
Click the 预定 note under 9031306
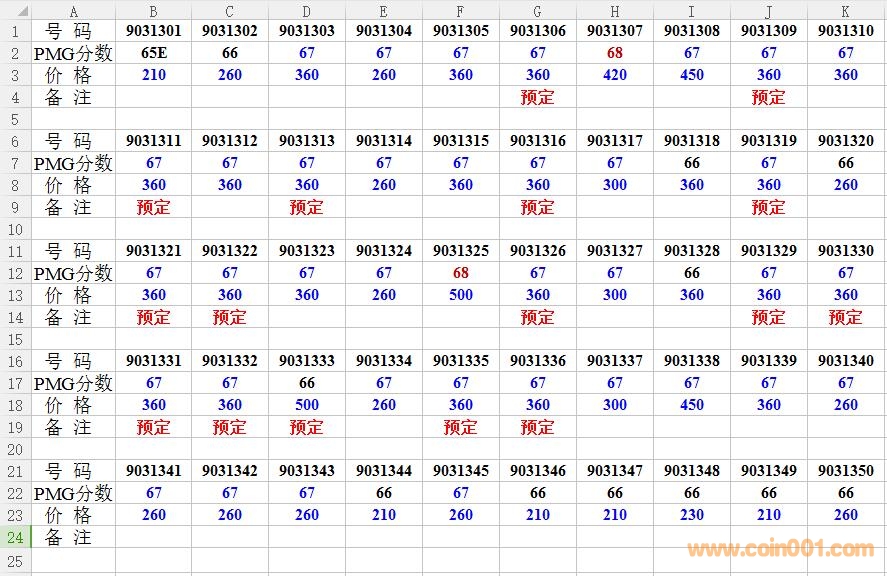(538, 97)
